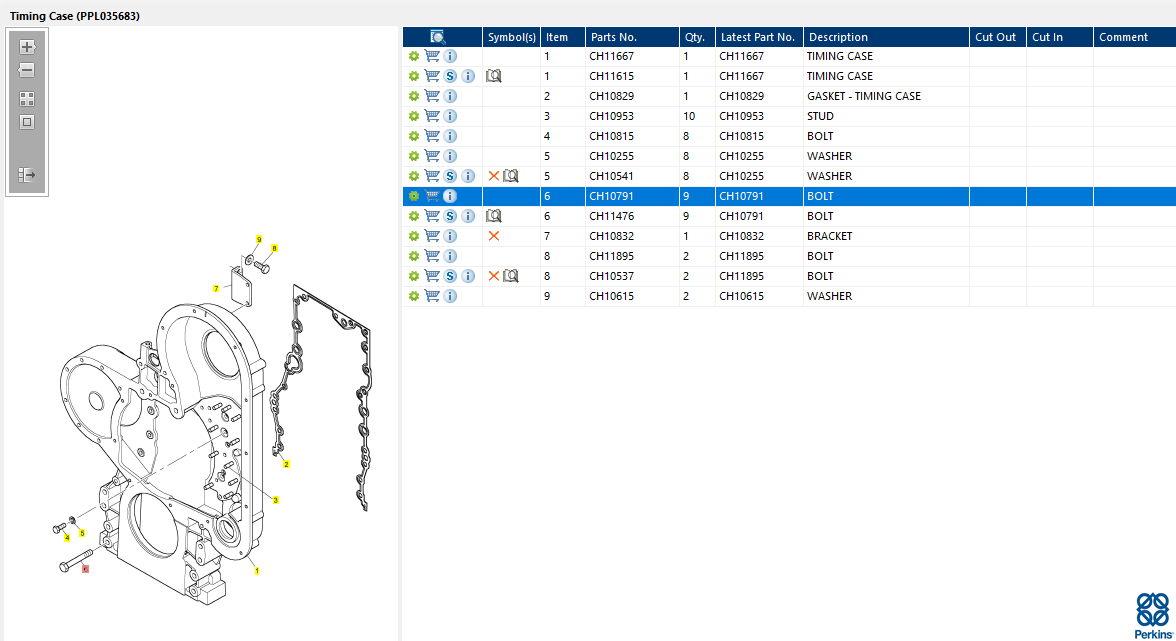1176x641 pixels.
Task: Click the Latest Part No. column header
Action: tap(760, 37)
